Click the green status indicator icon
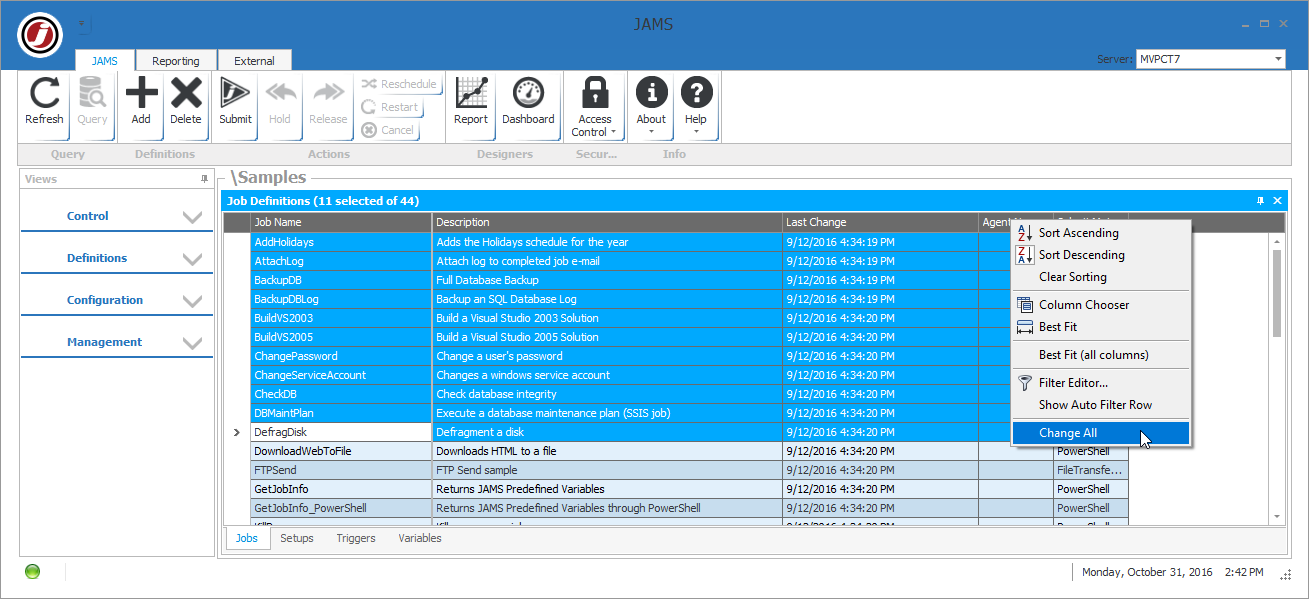The image size is (1309, 599). pyautogui.click(x=33, y=572)
